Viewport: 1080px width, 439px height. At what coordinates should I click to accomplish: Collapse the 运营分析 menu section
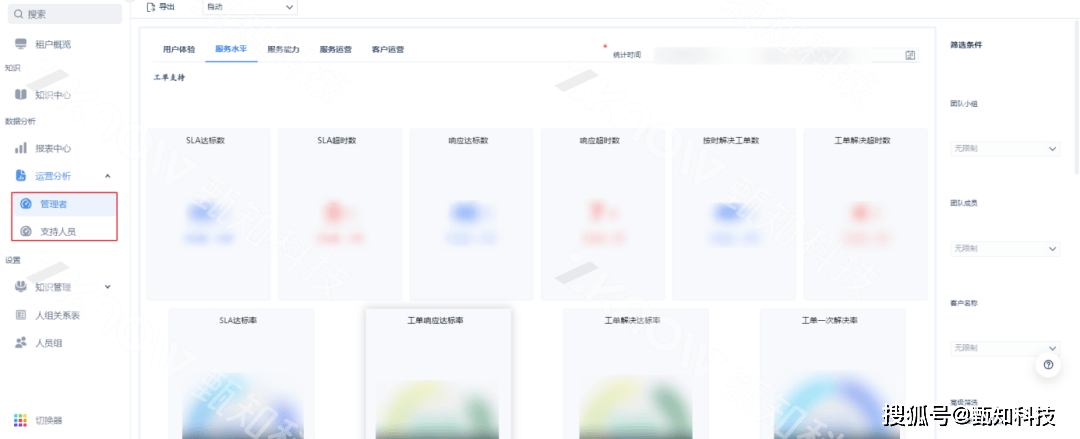click(108, 176)
